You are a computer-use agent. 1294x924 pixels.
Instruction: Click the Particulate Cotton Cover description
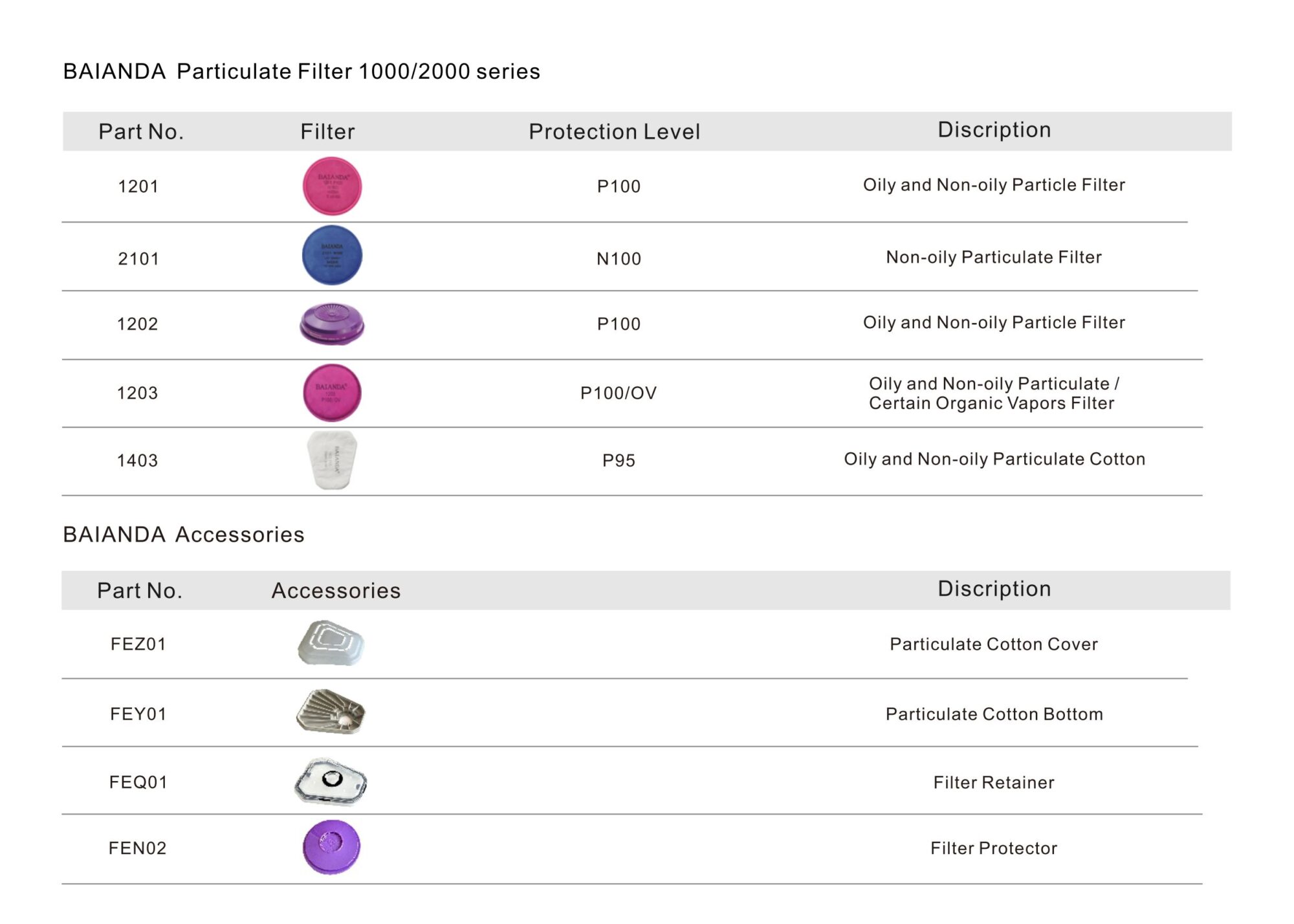pos(994,644)
